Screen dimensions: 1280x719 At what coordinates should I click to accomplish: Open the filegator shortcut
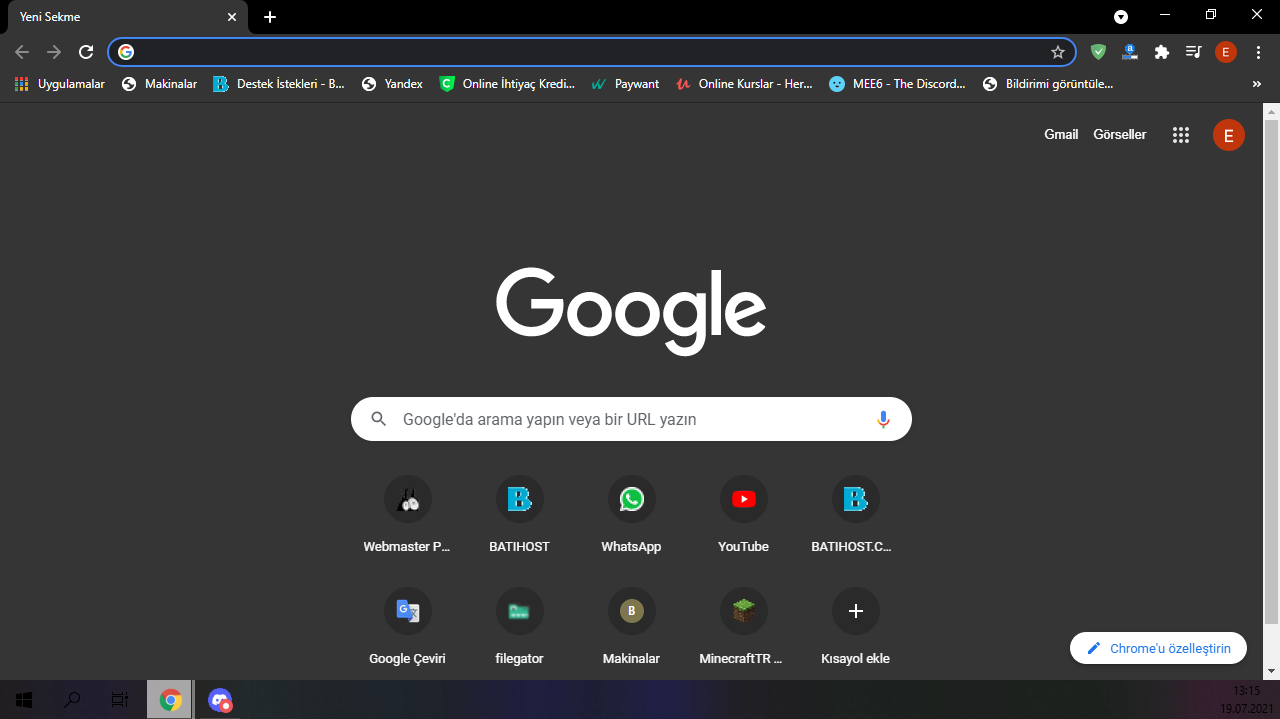pyautogui.click(x=520, y=627)
